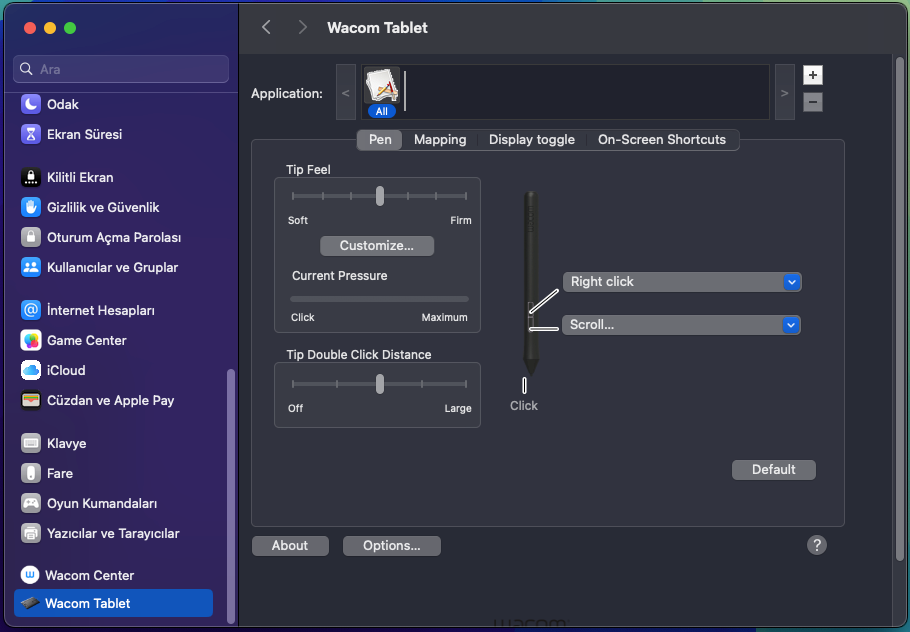Click the pen illustration

[530, 284]
